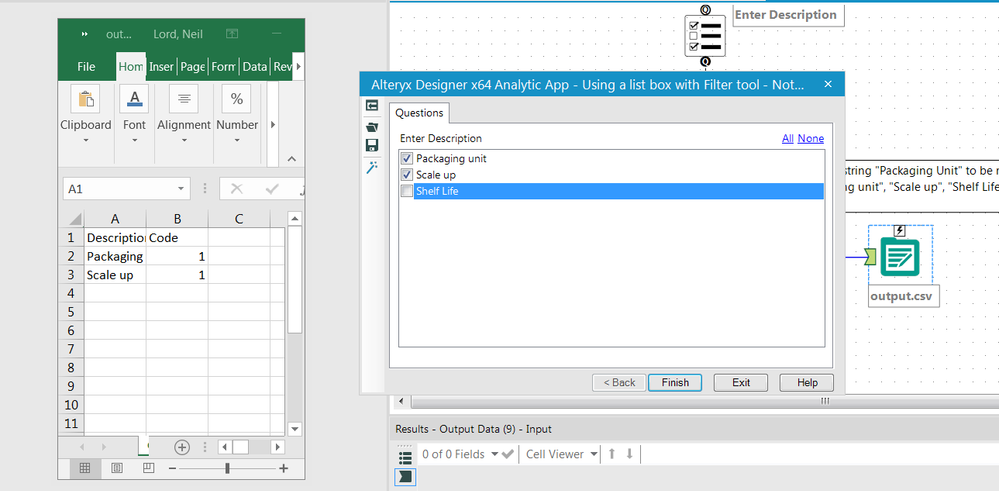Screen dimensions: 999x491
Task: Click the lightning bolt badge above the output tool
Action: (900, 231)
